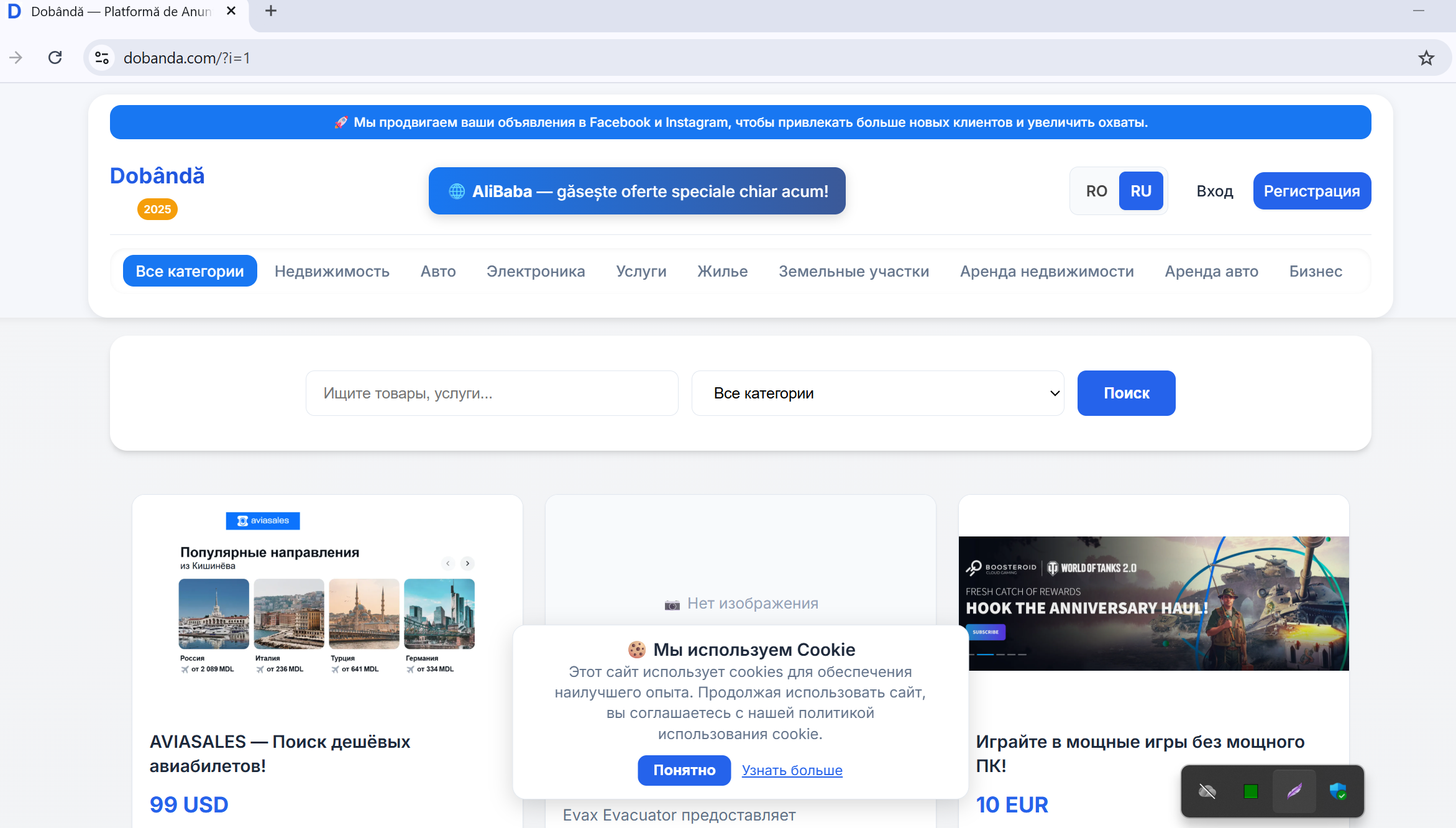Click the product search input field
The width and height of the screenshot is (1456, 828).
tap(492, 393)
